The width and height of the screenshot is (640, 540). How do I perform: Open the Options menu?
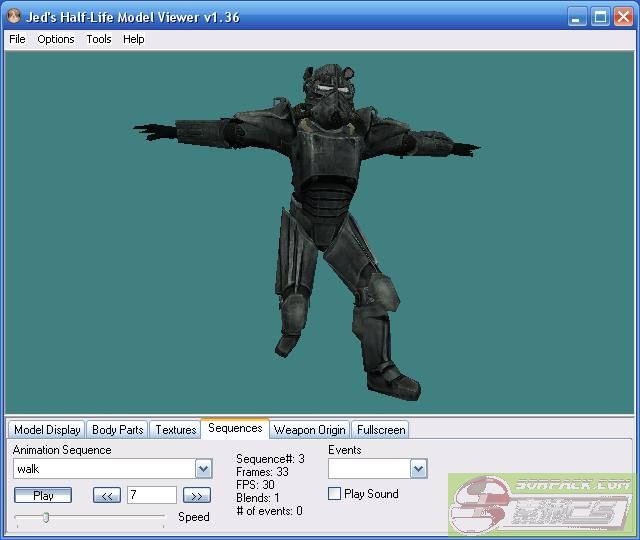(x=56, y=39)
